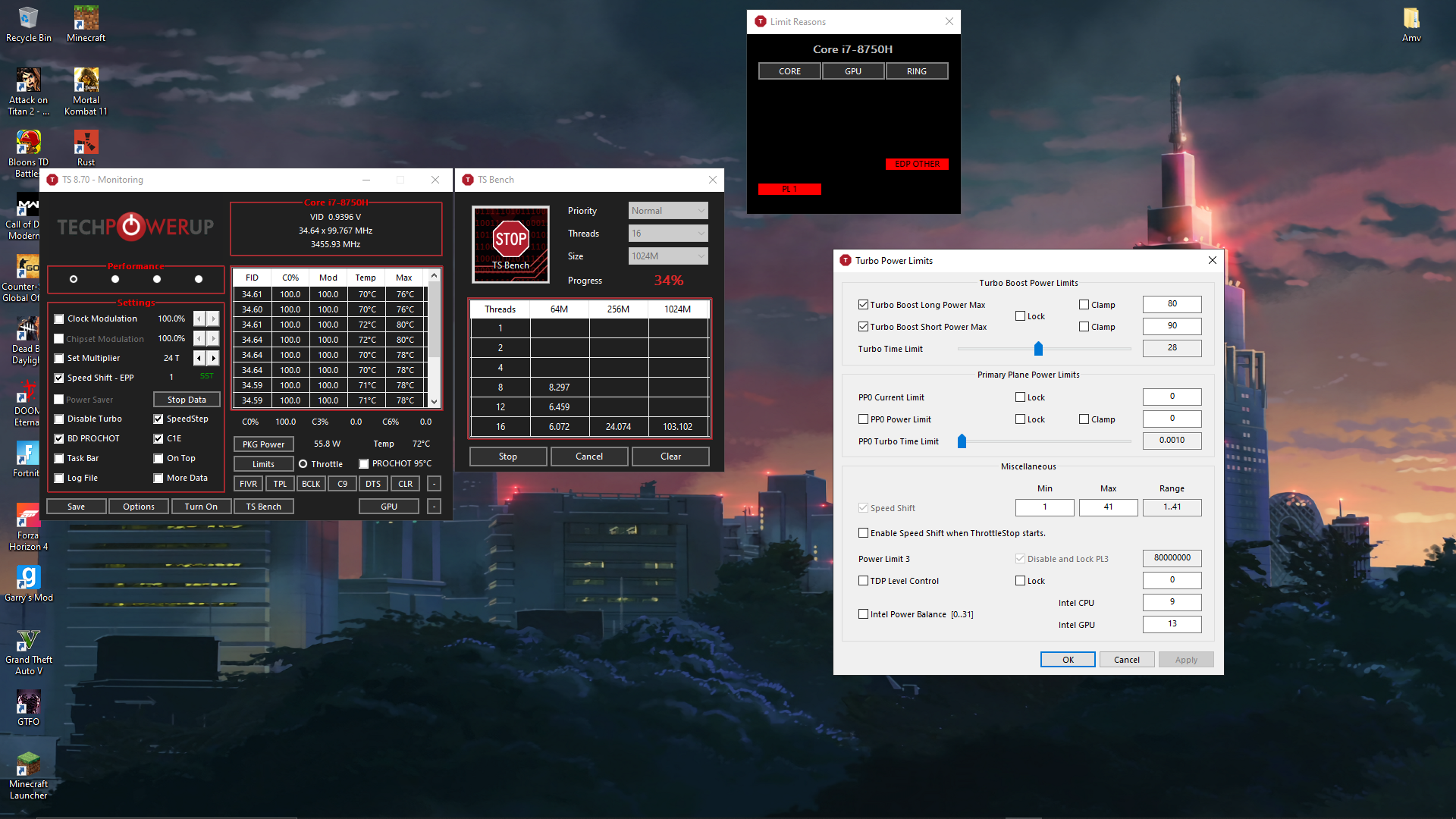Select the Rust desktop icon
Screen dimensions: 1456x819
click(x=86, y=148)
